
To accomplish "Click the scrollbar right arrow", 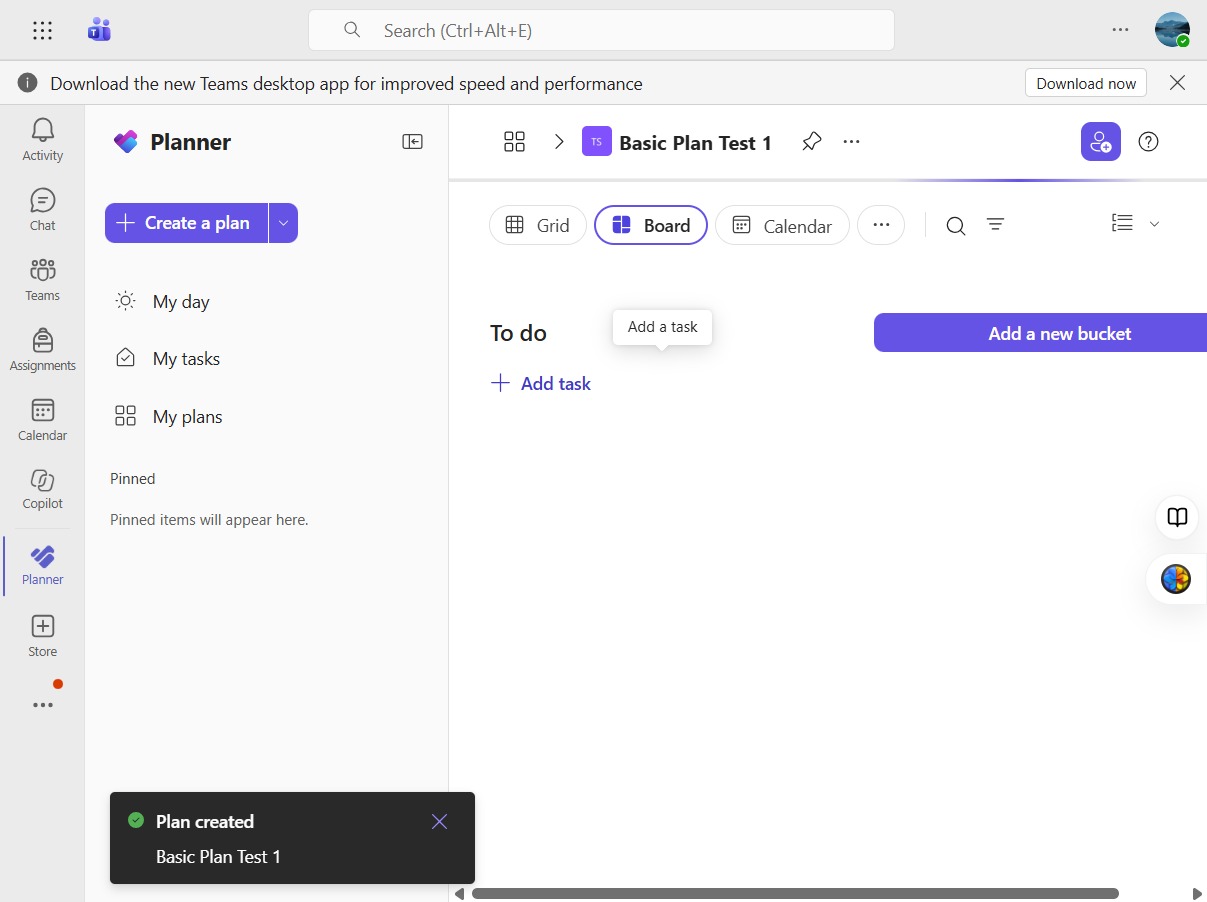I will click(x=1197, y=893).
